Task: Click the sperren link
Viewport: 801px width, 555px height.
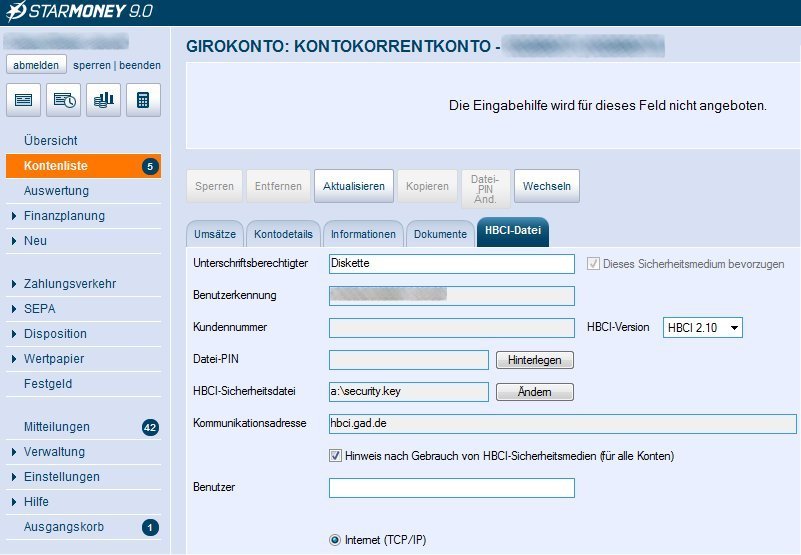Action: click(x=92, y=65)
